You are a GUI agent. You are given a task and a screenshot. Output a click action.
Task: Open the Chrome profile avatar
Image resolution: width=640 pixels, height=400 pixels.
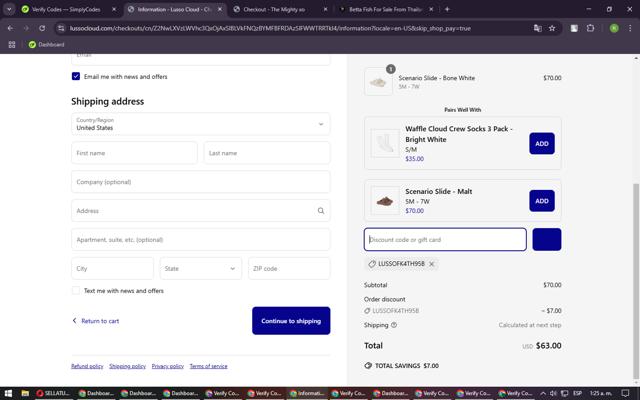(x=614, y=28)
